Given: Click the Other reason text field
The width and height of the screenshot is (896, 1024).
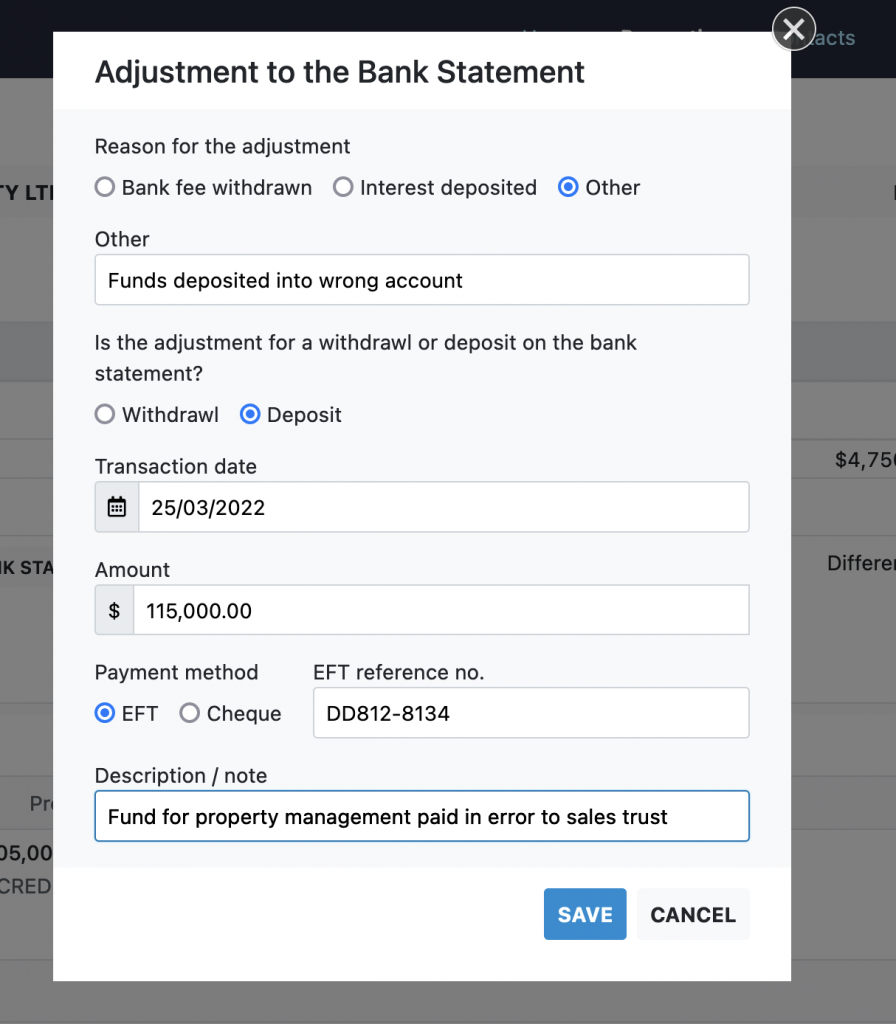Looking at the screenshot, I should click(421, 280).
